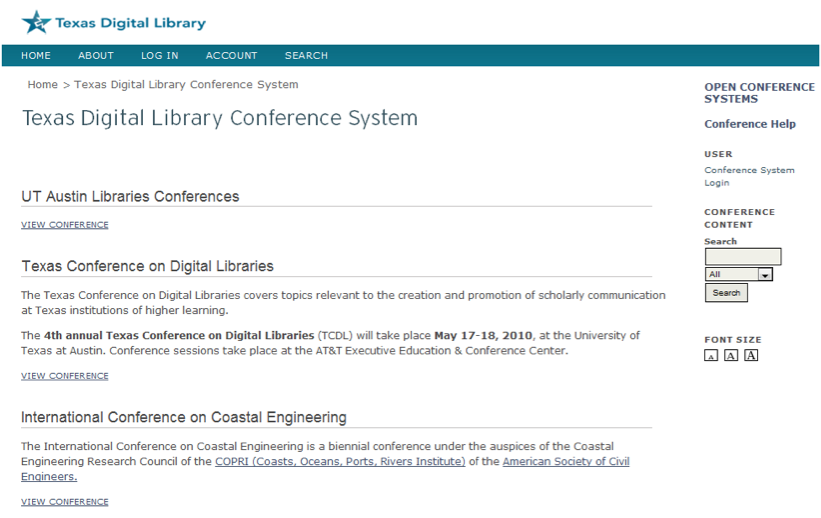Viewport: 821px width, 518px height.
Task: Click the sidebar search text field
Action: [x=742, y=257]
